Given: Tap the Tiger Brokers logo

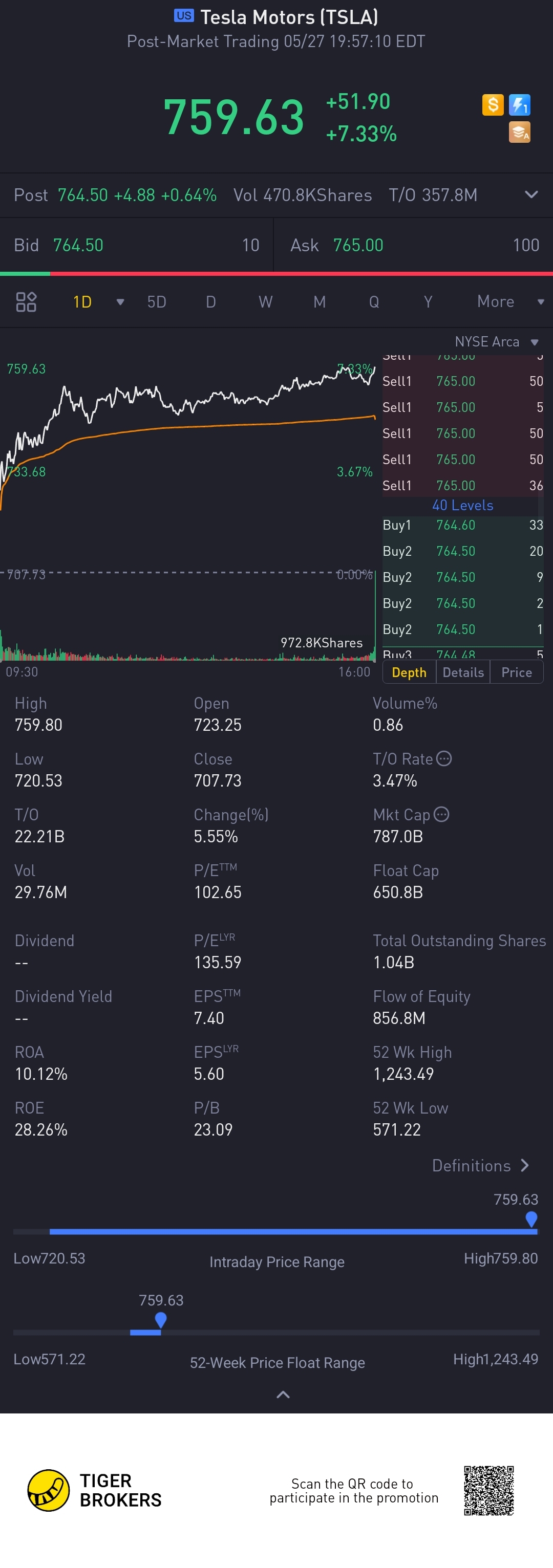Looking at the screenshot, I should click(x=94, y=1490).
